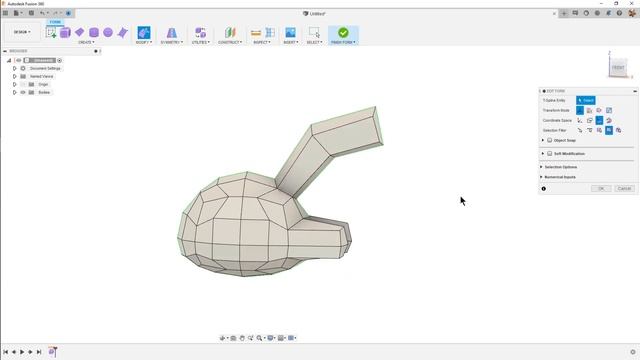Expand the Document Settings node
The height and width of the screenshot is (360, 640).
15,69
